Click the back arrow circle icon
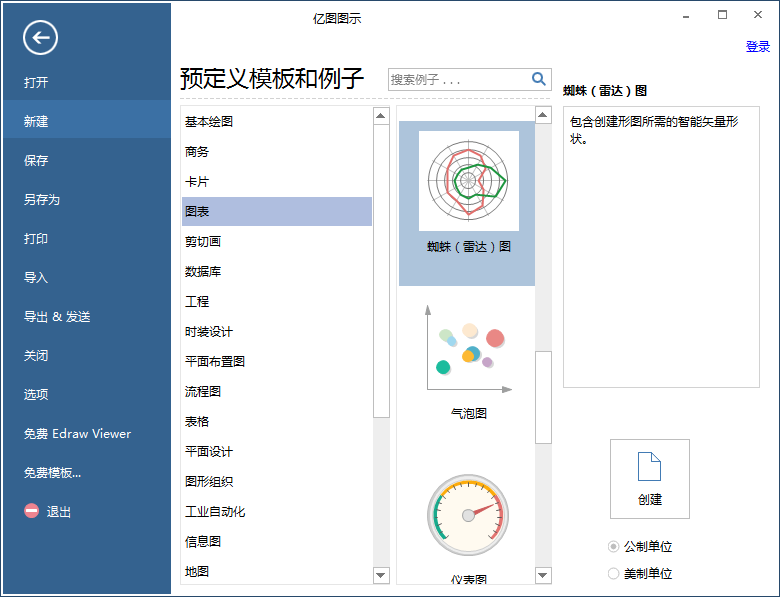Screen dimensions: 780x597 (40, 38)
